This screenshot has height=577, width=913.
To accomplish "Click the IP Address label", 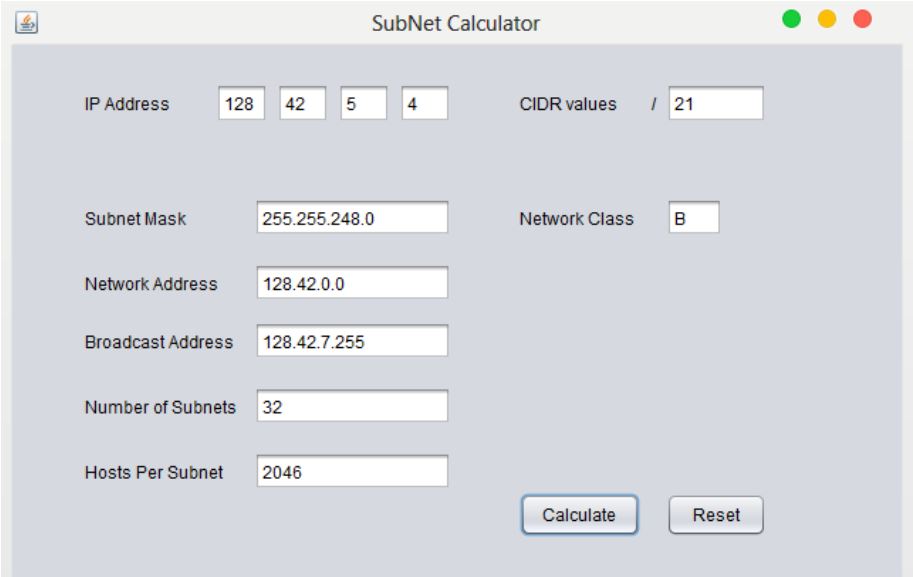I will [127, 104].
